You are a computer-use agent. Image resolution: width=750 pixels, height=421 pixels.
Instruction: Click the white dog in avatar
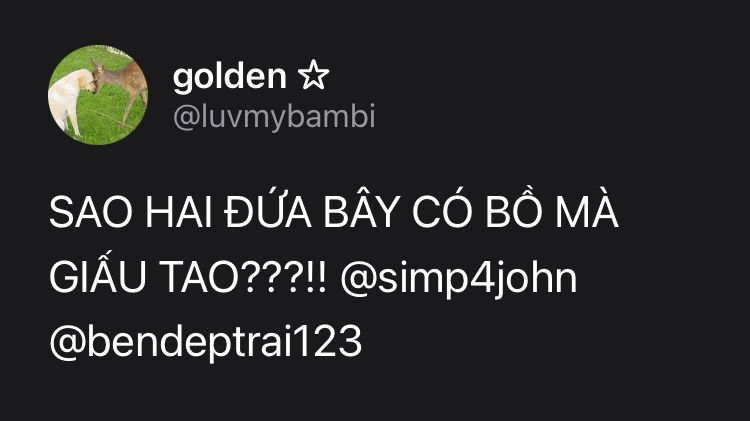(x=69, y=100)
